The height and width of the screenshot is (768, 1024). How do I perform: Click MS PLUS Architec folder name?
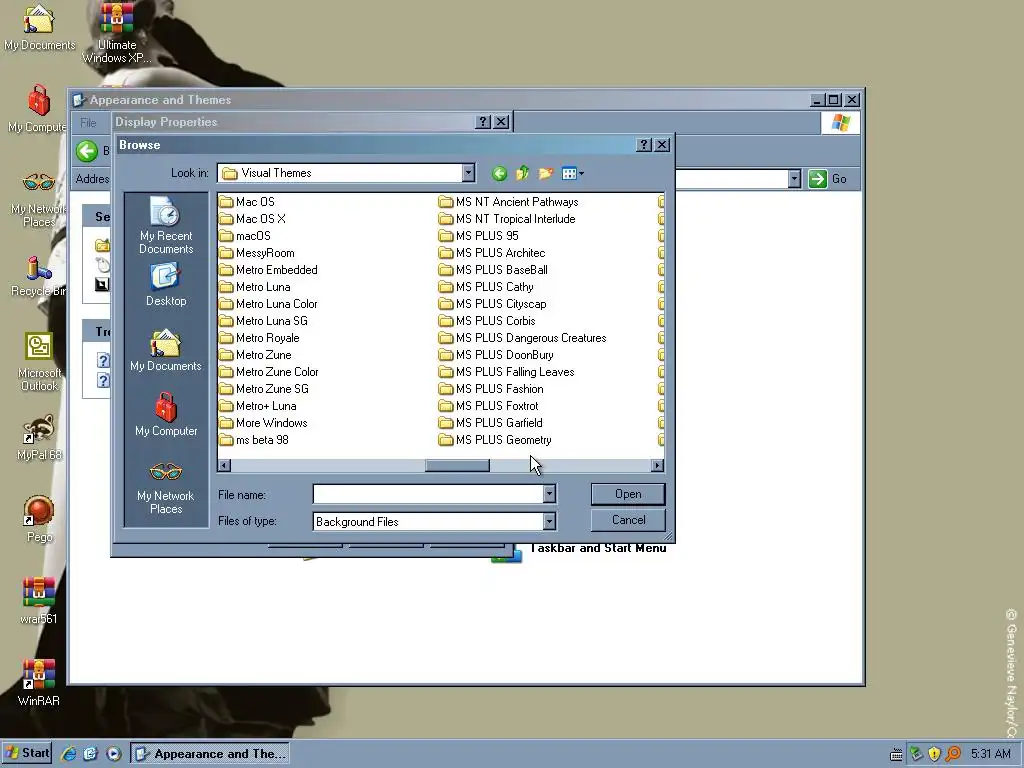coord(500,253)
